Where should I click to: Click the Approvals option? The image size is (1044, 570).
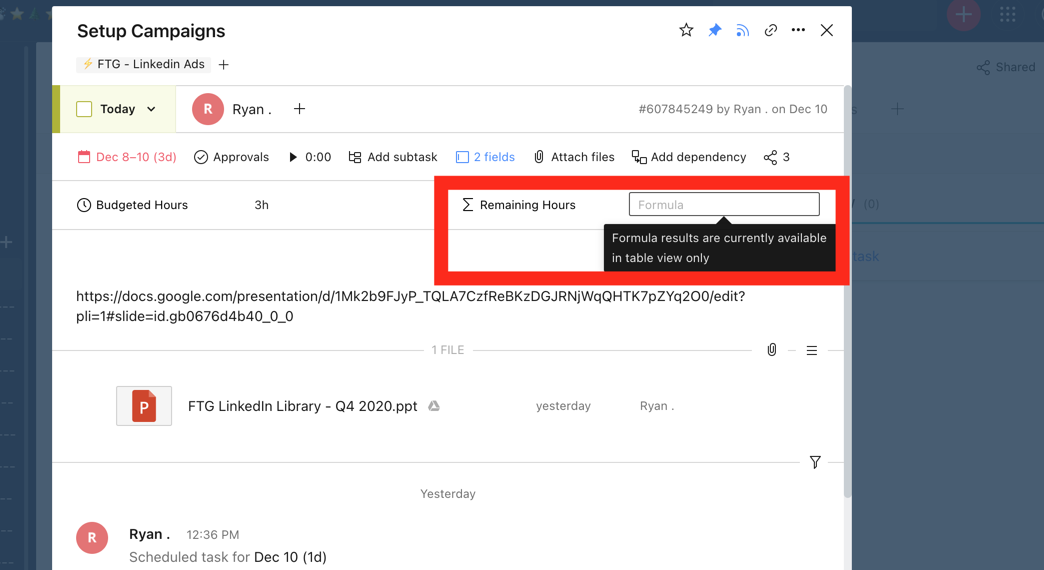pos(231,157)
